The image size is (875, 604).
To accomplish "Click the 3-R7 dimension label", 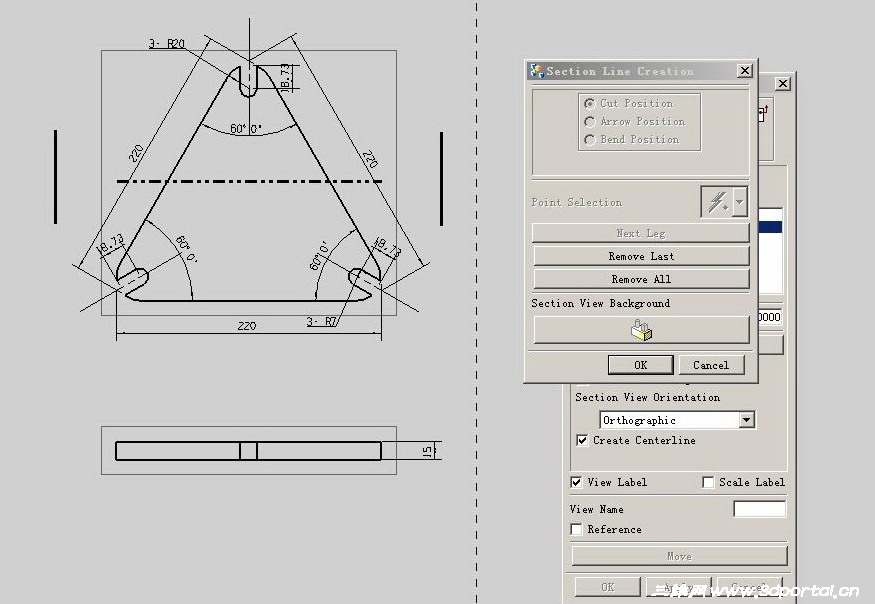I will (x=322, y=322).
